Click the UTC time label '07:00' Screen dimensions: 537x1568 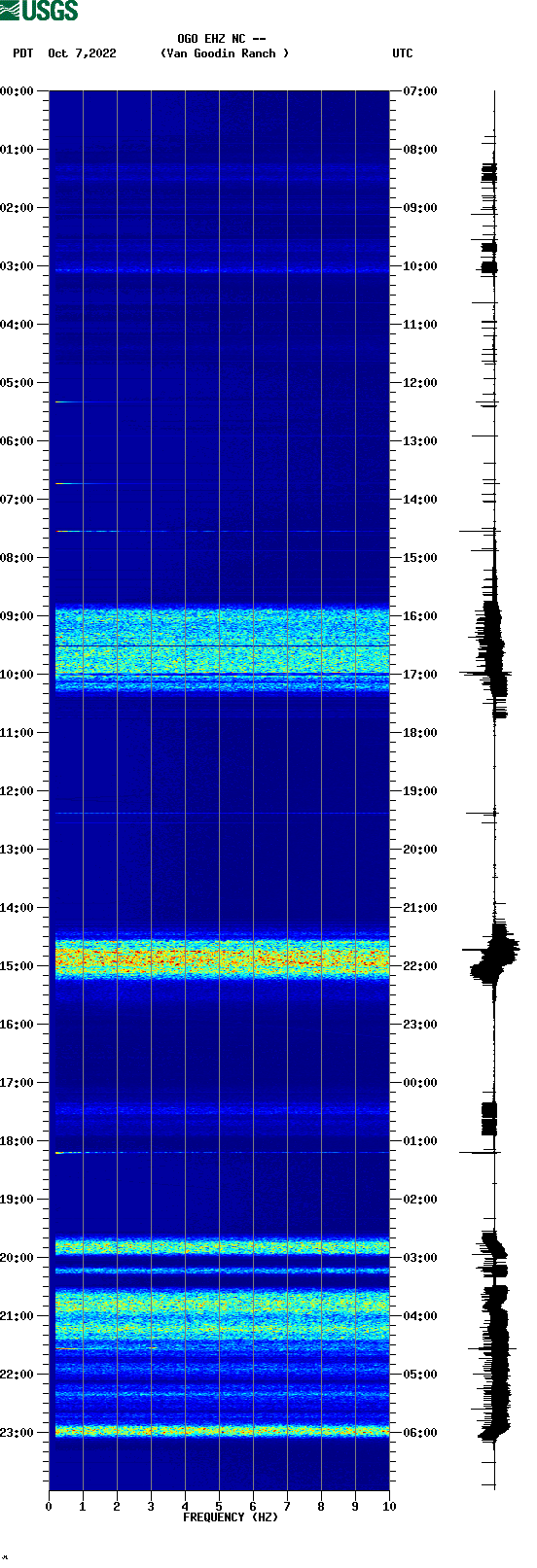point(420,91)
